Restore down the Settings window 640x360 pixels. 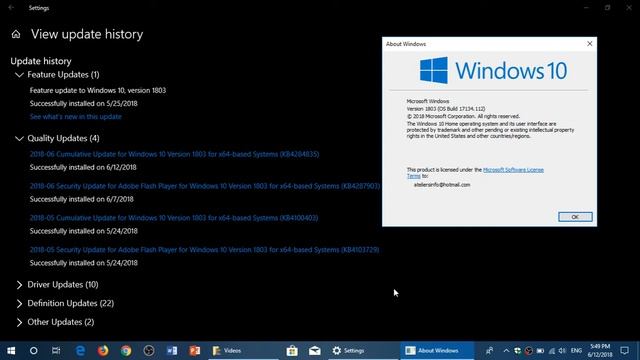point(608,7)
